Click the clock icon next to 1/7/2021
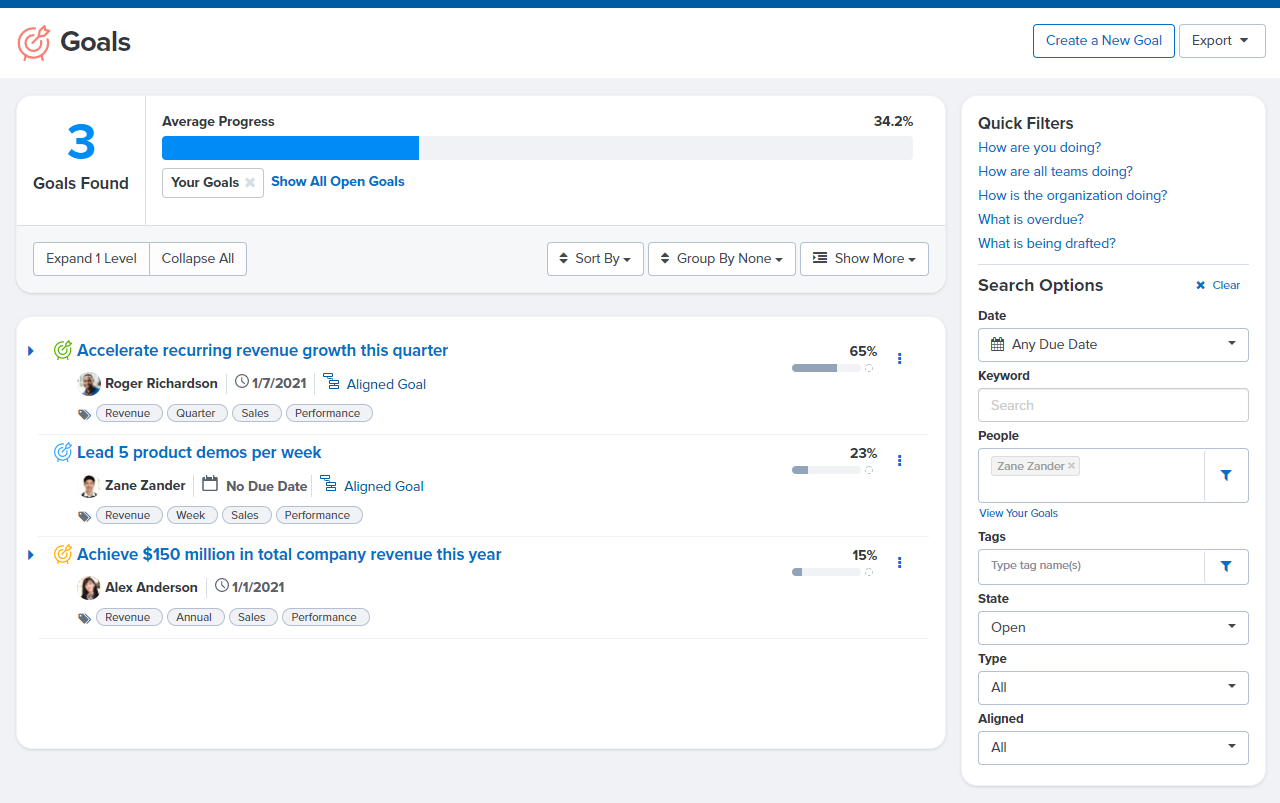This screenshot has width=1280, height=803. point(242,382)
